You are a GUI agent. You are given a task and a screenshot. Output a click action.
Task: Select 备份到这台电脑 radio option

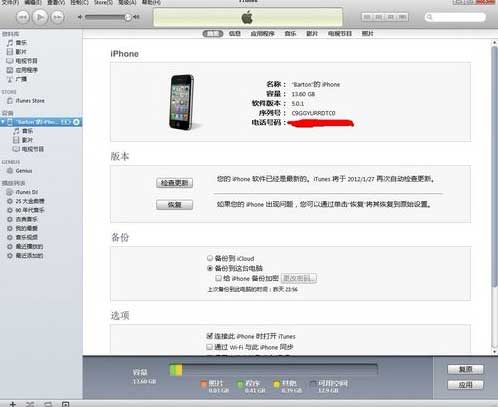[210, 268]
